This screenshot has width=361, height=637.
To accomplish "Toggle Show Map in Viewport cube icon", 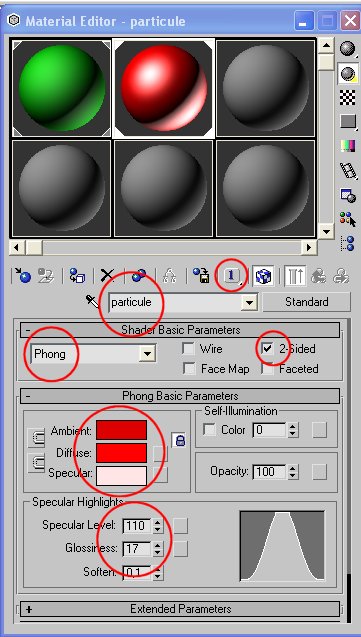I will click(x=264, y=276).
